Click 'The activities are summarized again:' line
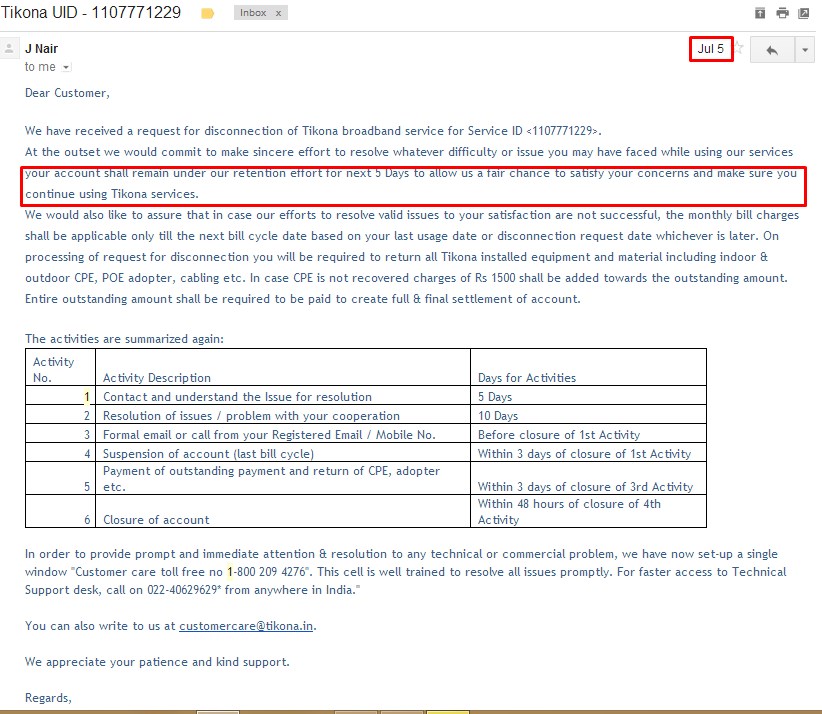This screenshot has height=714, width=822. pos(124,339)
